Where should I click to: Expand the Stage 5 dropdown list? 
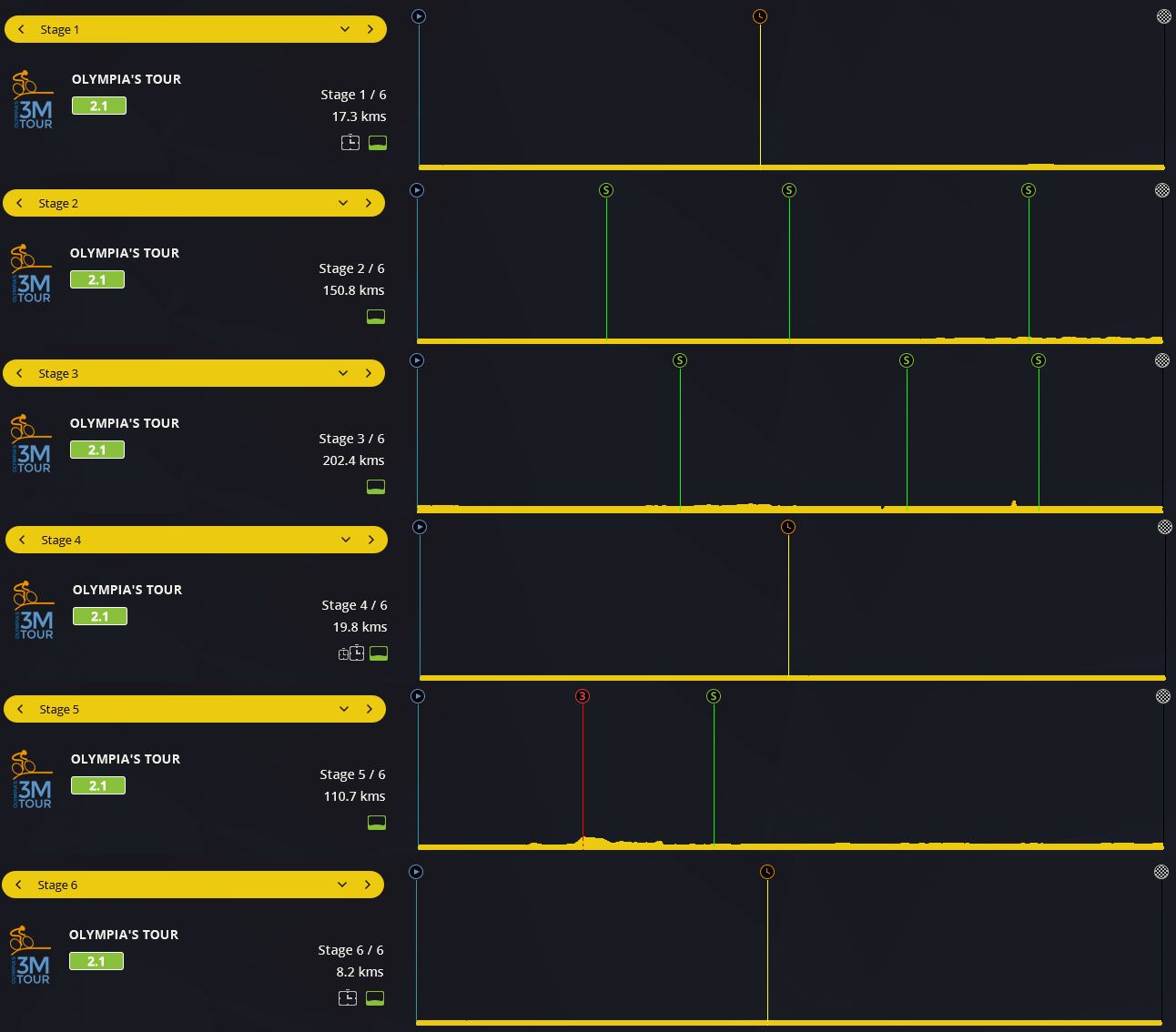click(344, 709)
